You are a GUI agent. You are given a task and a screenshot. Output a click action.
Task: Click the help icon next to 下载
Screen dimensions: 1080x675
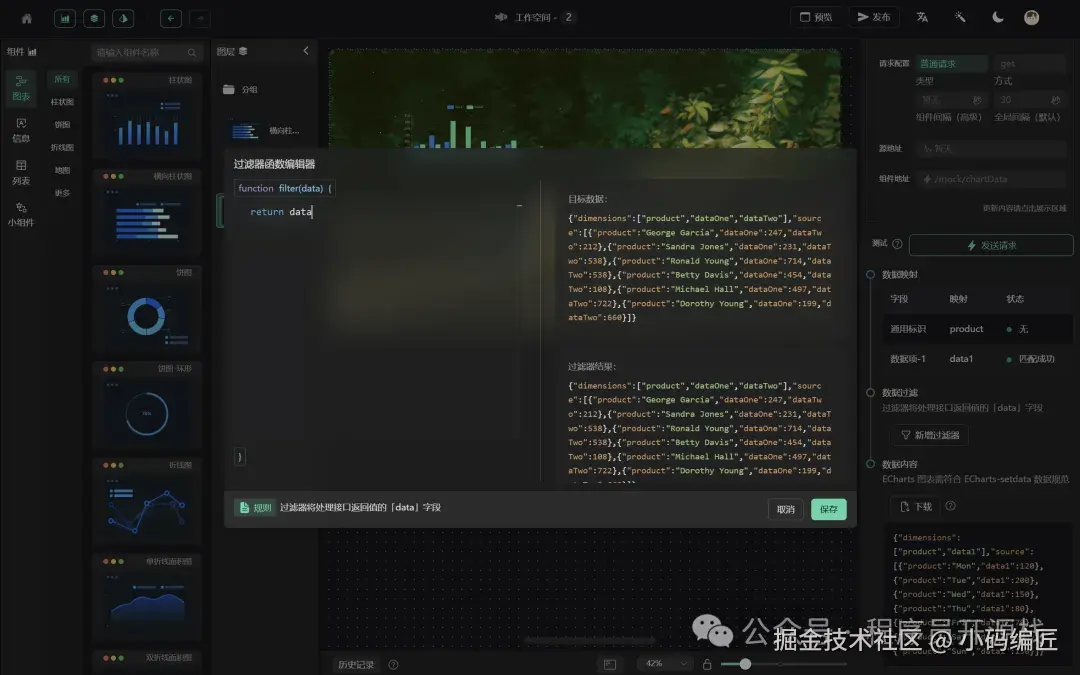pyautogui.click(x=951, y=506)
